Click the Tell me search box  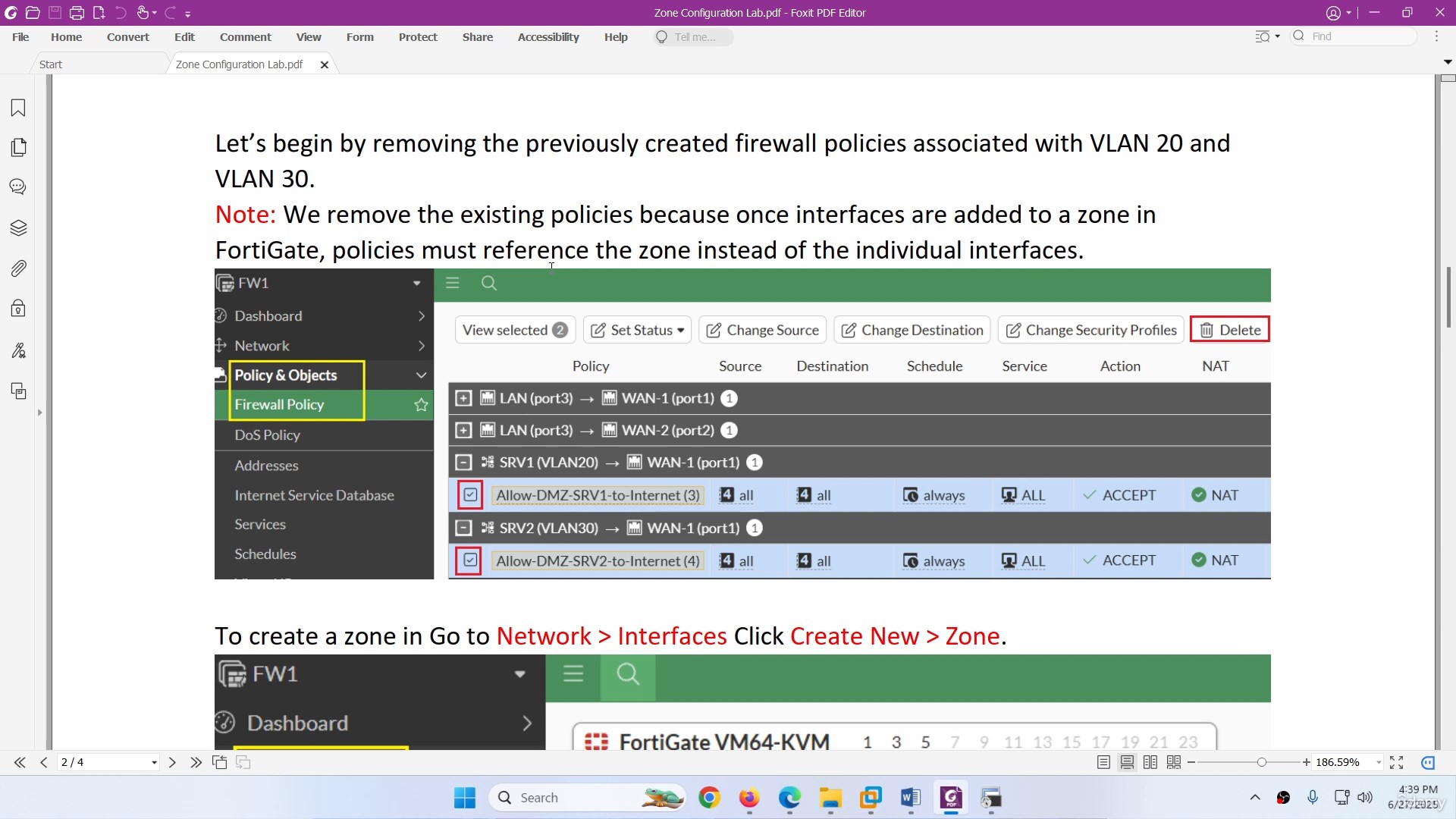[x=694, y=36]
